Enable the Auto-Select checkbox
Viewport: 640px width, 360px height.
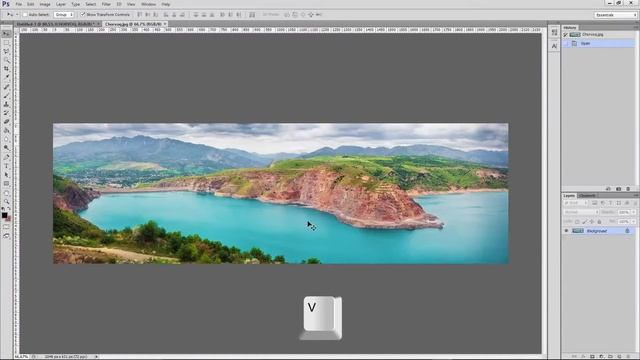tap(25, 15)
